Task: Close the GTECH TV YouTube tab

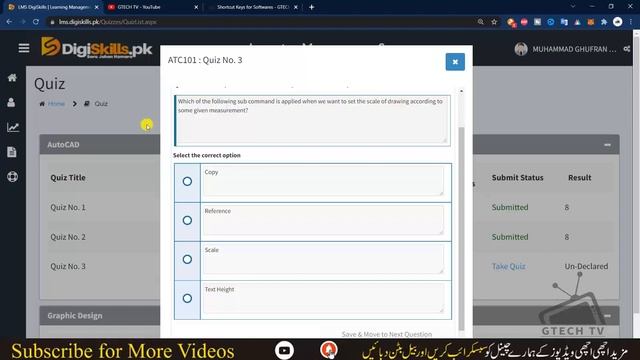Action: (x=196, y=7)
